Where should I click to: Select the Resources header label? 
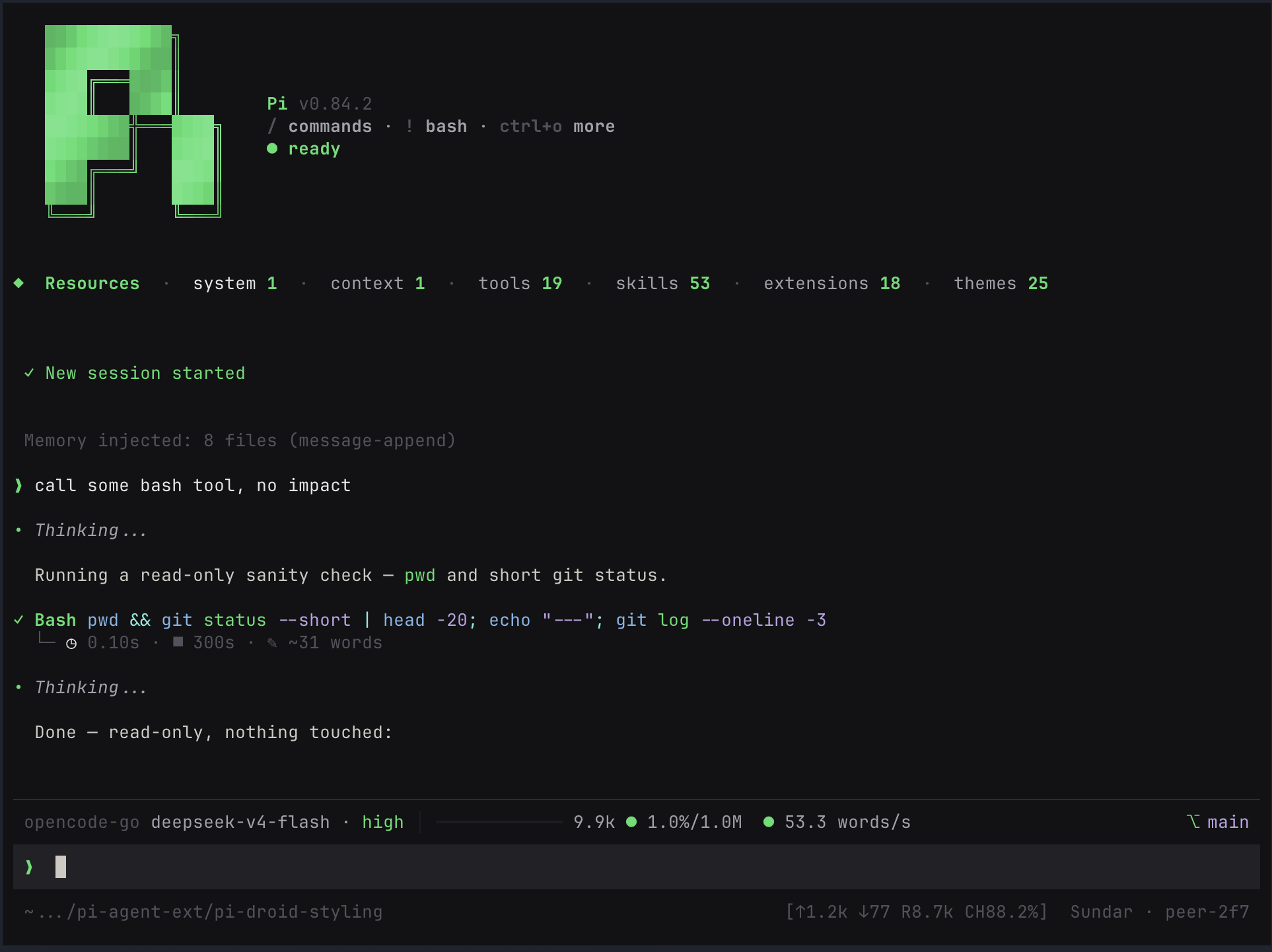92,284
